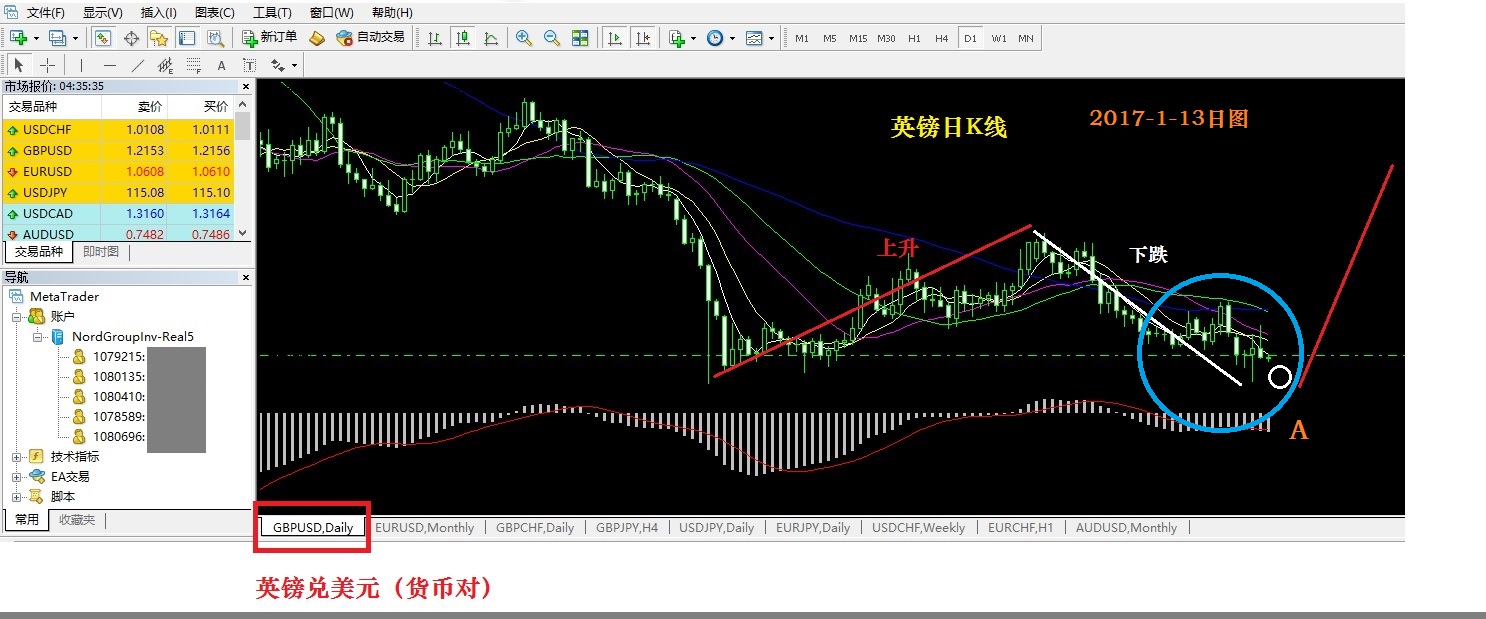Image resolution: width=1486 pixels, height=619 pixels.
Task: Switch chart to bar chart icon
Action: click(x=435, y=38)
